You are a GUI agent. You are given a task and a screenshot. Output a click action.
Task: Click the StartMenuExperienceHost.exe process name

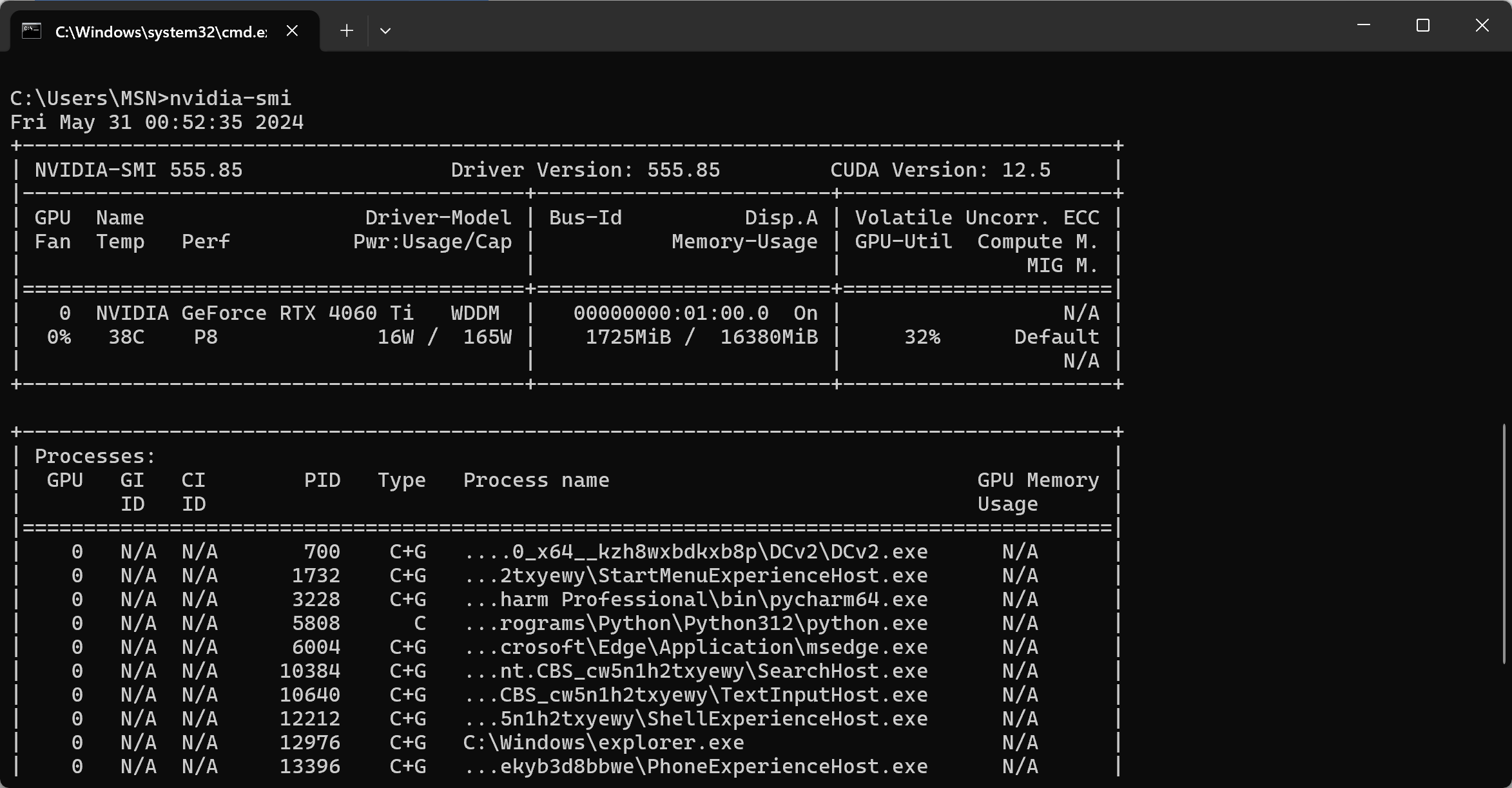point(695,575)
